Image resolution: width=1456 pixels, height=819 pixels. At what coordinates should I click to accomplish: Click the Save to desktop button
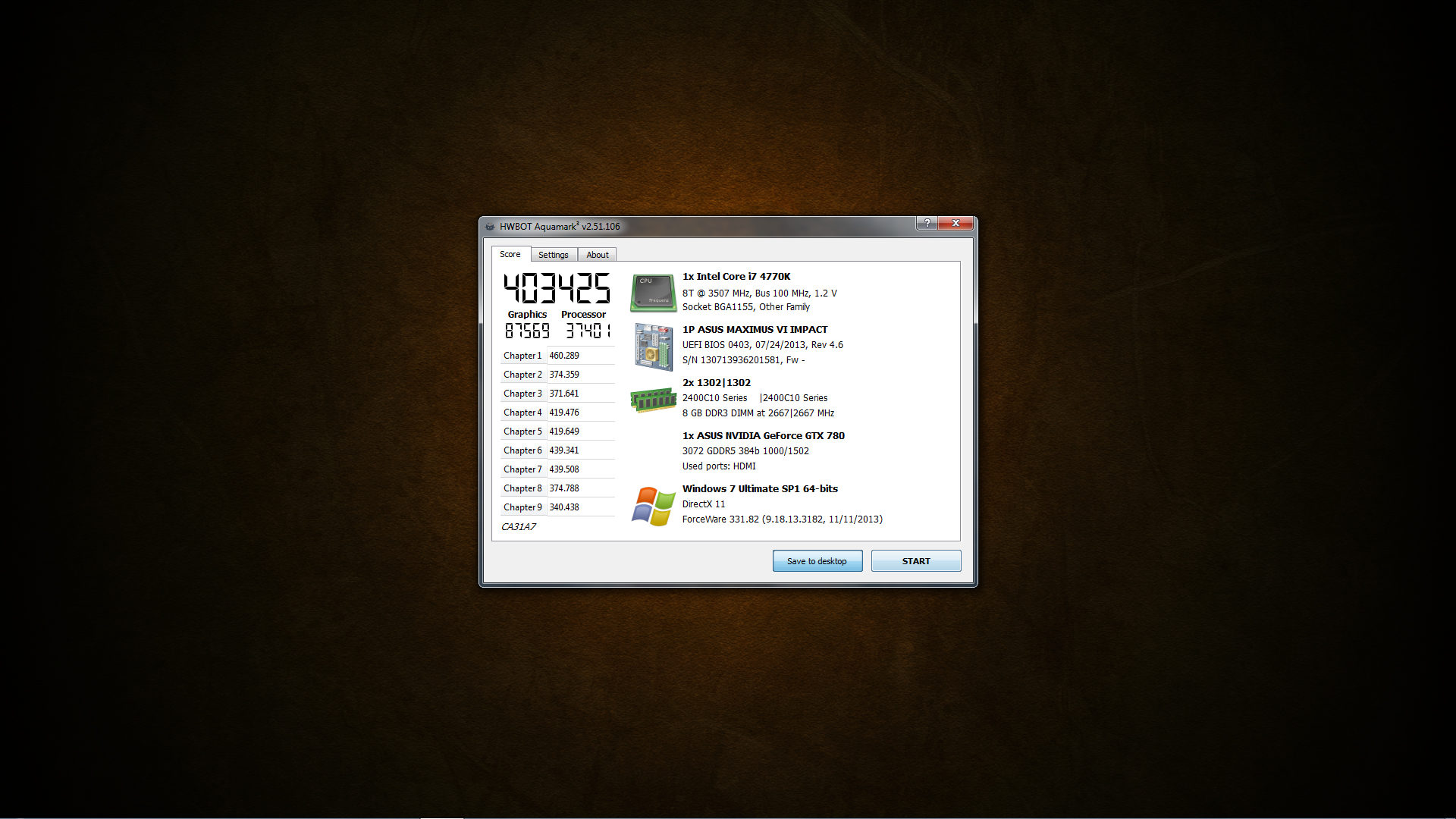tap(817, 561)
